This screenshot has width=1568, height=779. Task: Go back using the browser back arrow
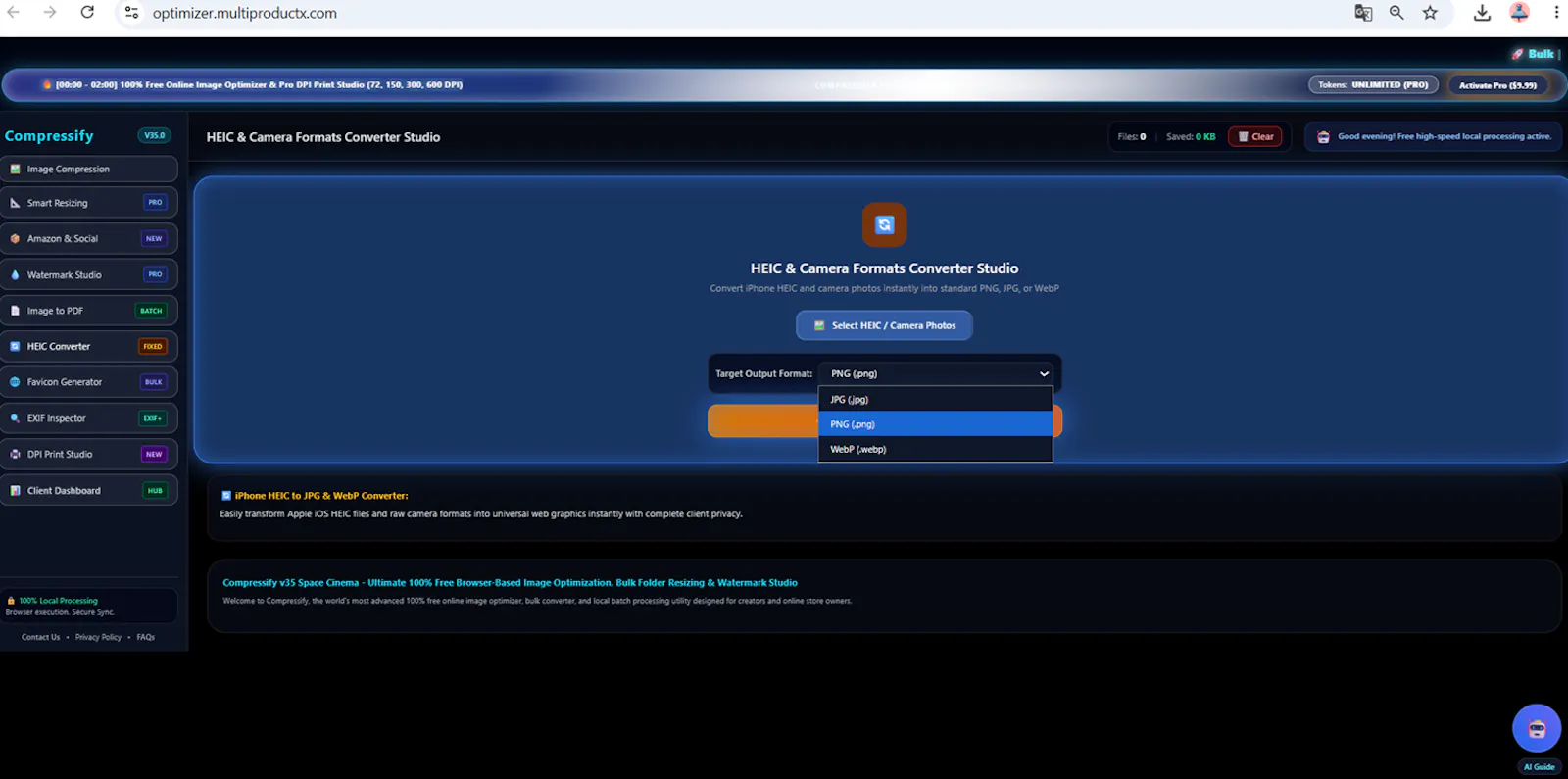click(x=14, y=12)
